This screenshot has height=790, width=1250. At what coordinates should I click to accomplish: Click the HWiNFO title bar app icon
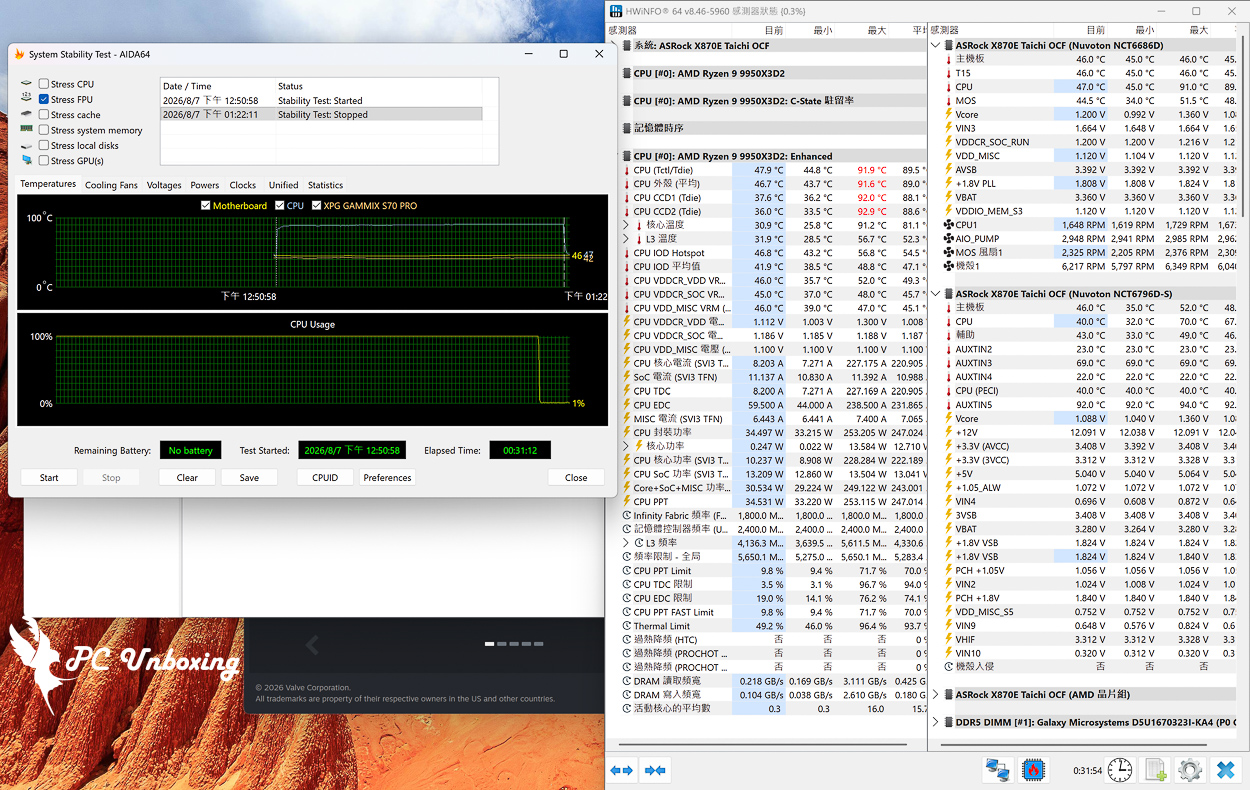pos(615,11)
